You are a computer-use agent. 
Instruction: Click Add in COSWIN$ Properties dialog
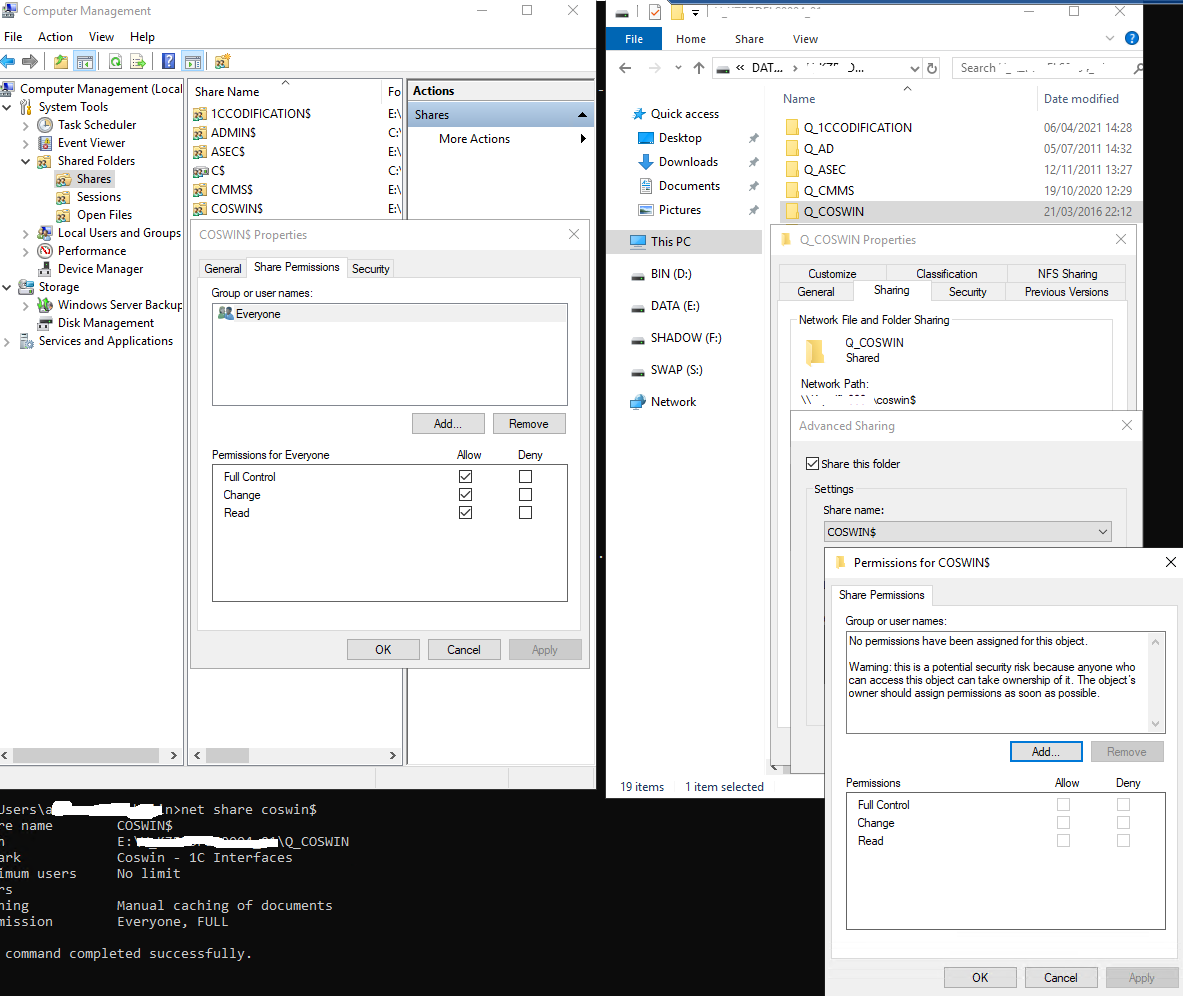[x=448, y=424]
